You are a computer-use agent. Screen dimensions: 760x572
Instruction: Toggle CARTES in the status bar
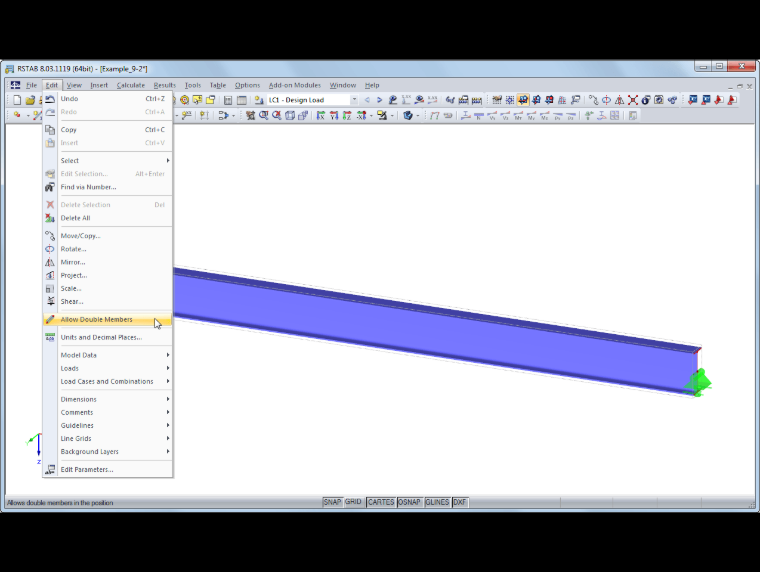(381, 502)
